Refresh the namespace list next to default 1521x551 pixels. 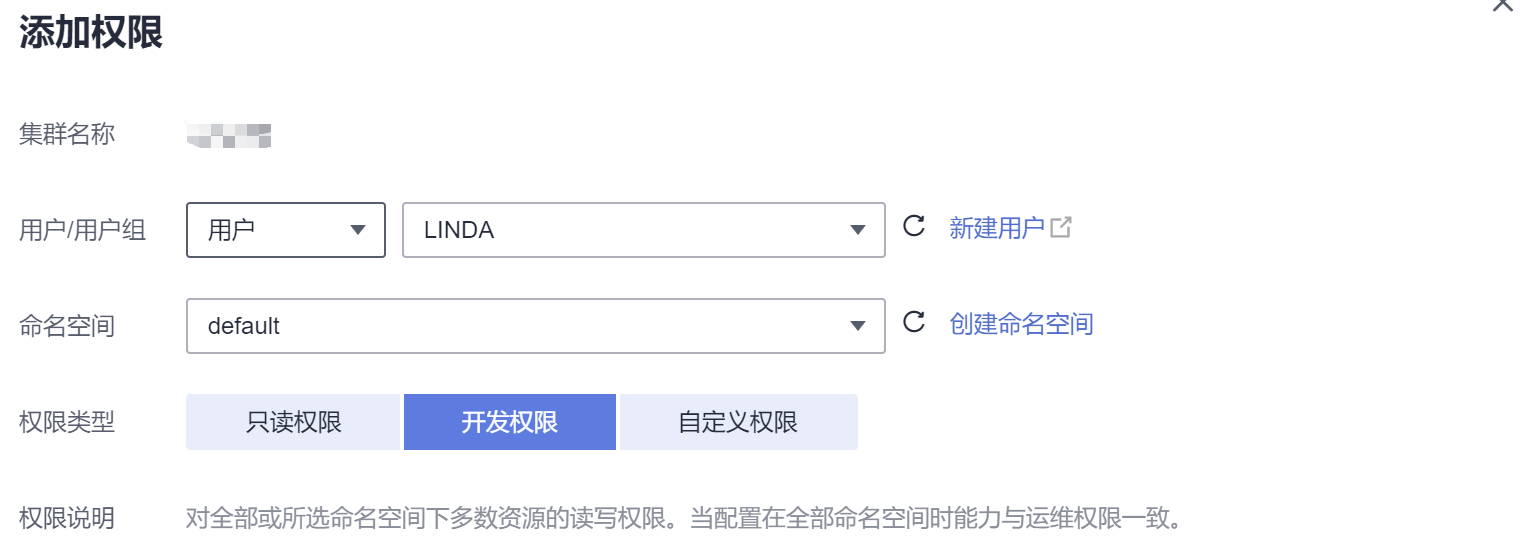pyautogui.click(x=913, y=323)
